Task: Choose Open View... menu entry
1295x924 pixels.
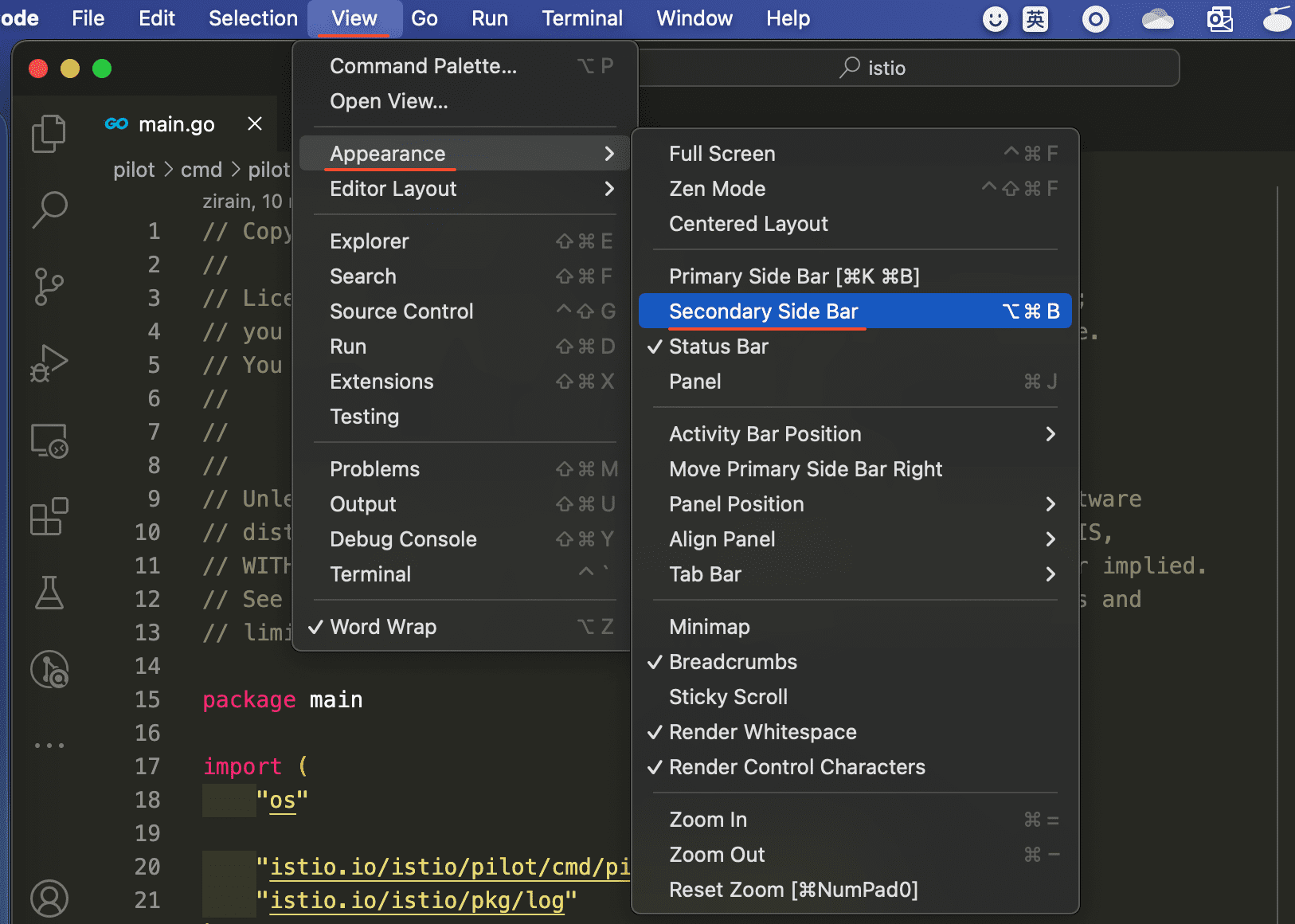Action: click(x=464, y=101)
